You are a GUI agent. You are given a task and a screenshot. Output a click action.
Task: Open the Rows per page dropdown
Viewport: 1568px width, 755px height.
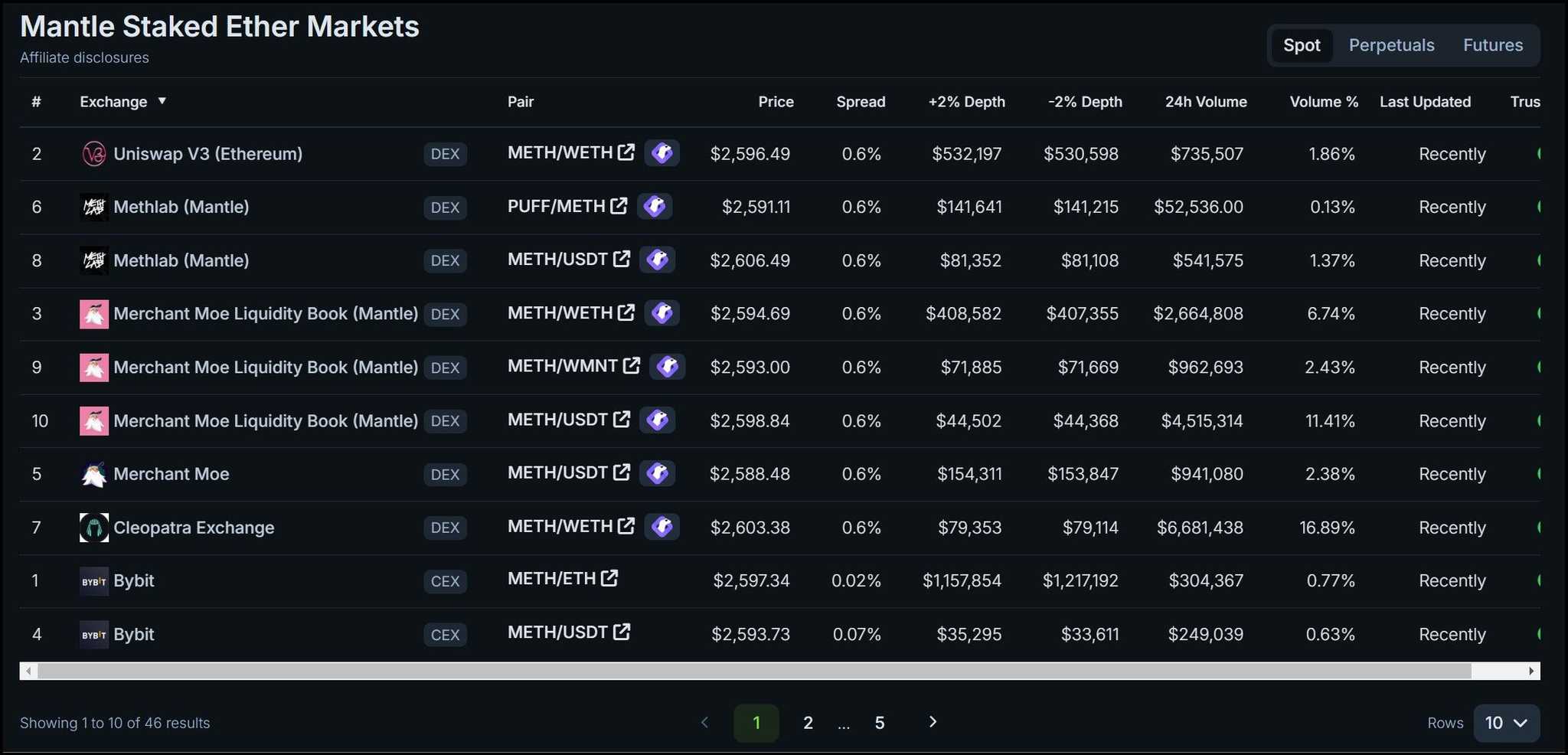(x=1506, y=723)
